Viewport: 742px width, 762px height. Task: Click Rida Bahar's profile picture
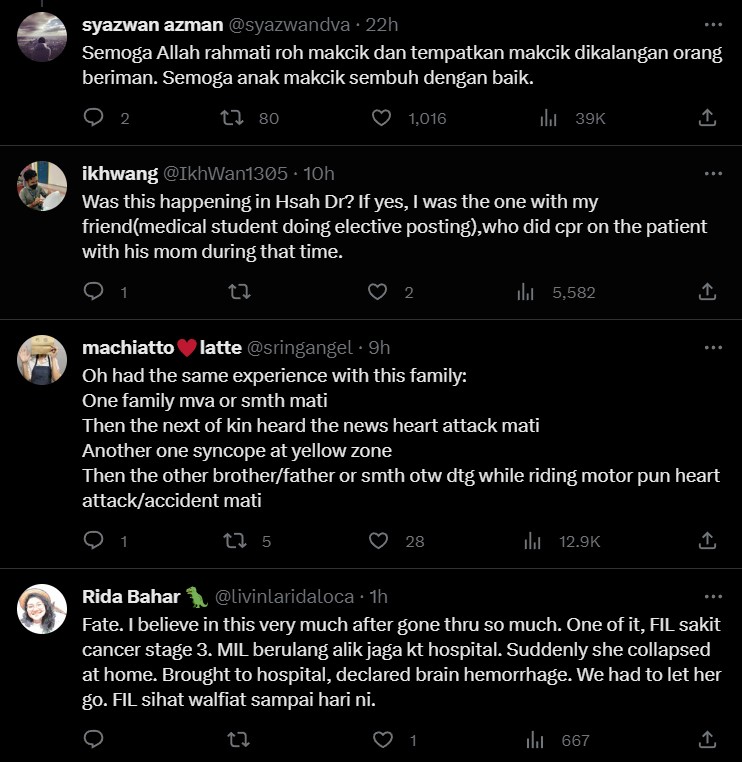[43, 608]
